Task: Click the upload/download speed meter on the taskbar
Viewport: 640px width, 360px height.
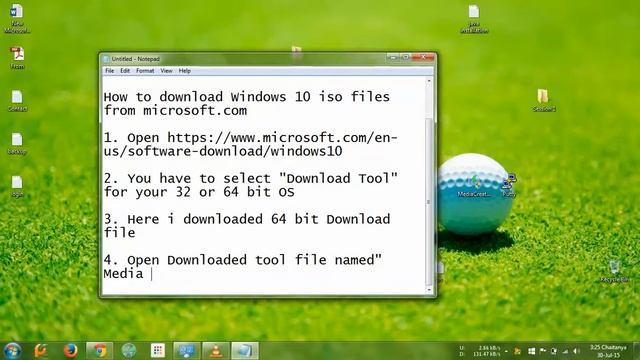Action: point(480,351)
